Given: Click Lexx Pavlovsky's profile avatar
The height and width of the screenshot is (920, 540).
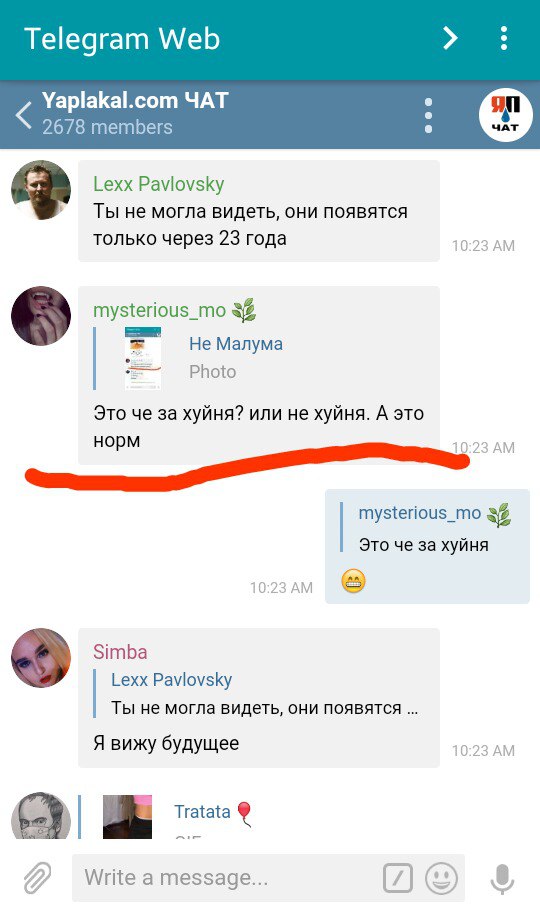Looking at the screenshot, I should click(41, 190).
